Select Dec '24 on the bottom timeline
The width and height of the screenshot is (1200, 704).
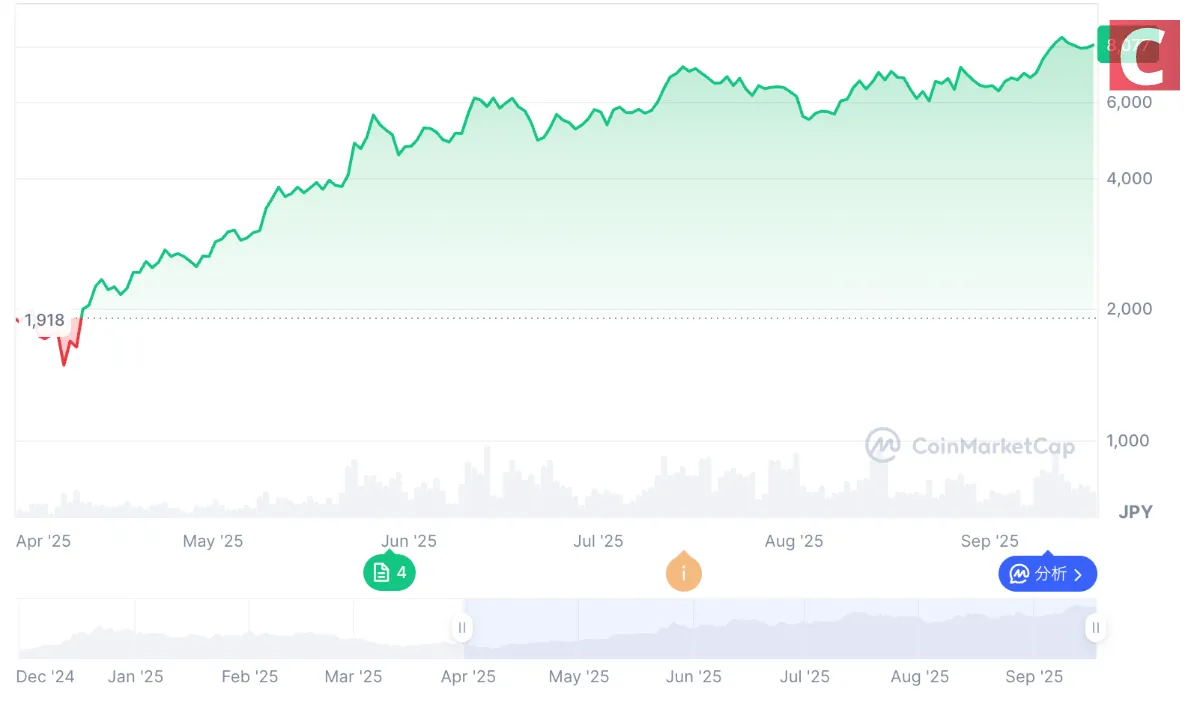pos(45,676)
